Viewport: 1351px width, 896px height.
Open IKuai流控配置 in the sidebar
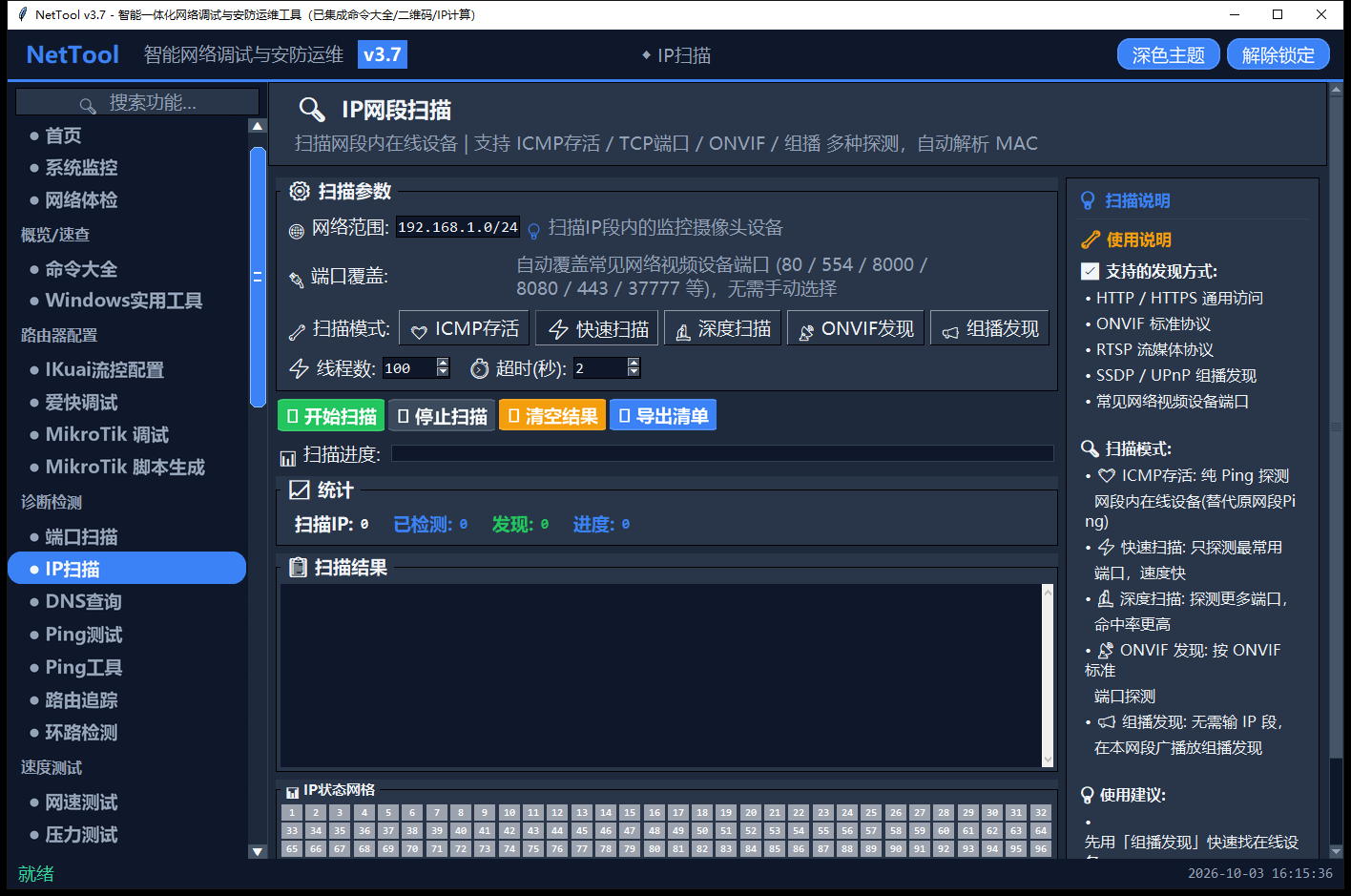(105, 369)
